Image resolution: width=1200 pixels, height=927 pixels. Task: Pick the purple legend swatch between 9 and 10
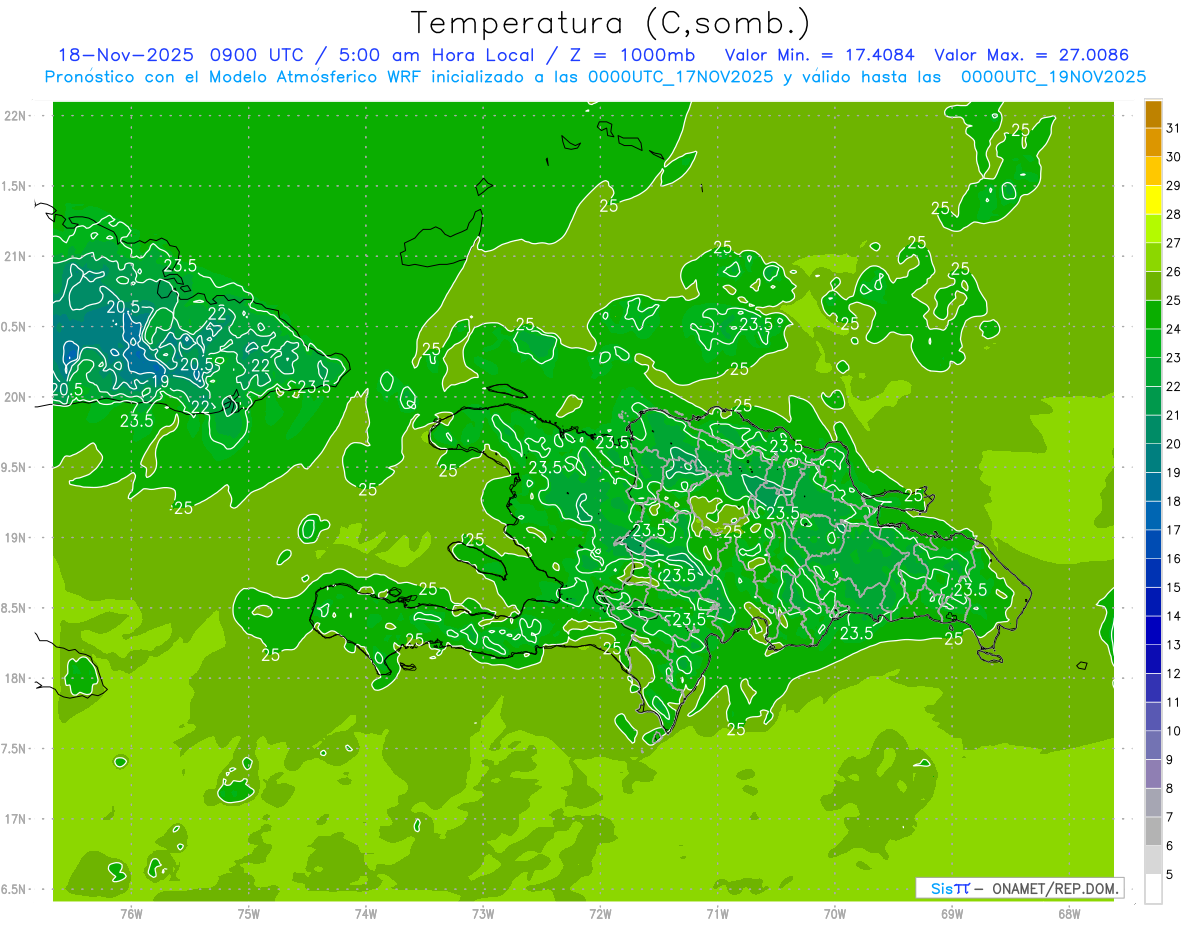[x=1153, y=745]
